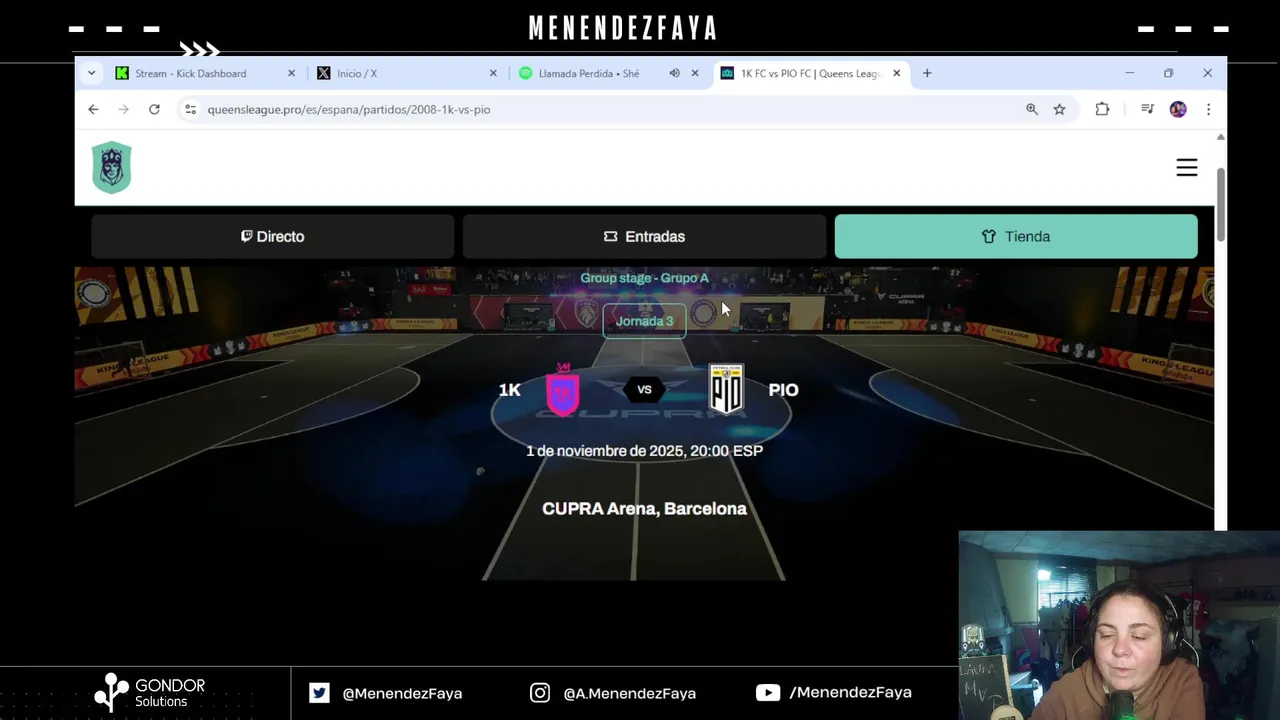This screenshot has width=1280, height=720.
Task: Go forward to the next page
Action: (x=124, y=109)
